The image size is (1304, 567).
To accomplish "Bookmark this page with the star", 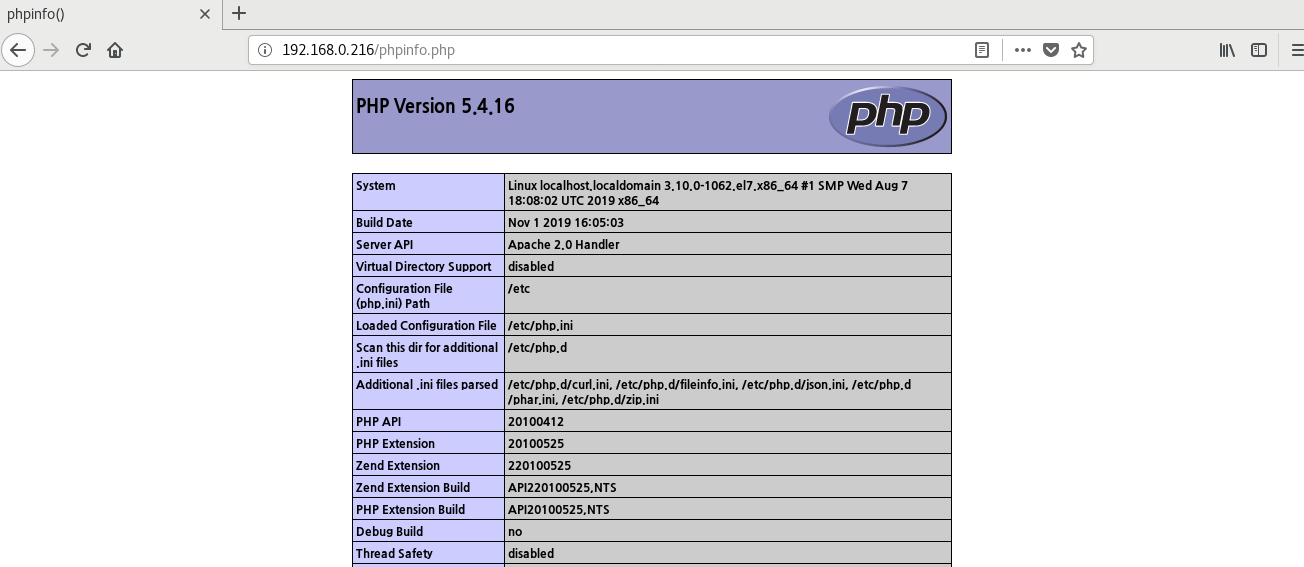I will (x=1079, y=50).
